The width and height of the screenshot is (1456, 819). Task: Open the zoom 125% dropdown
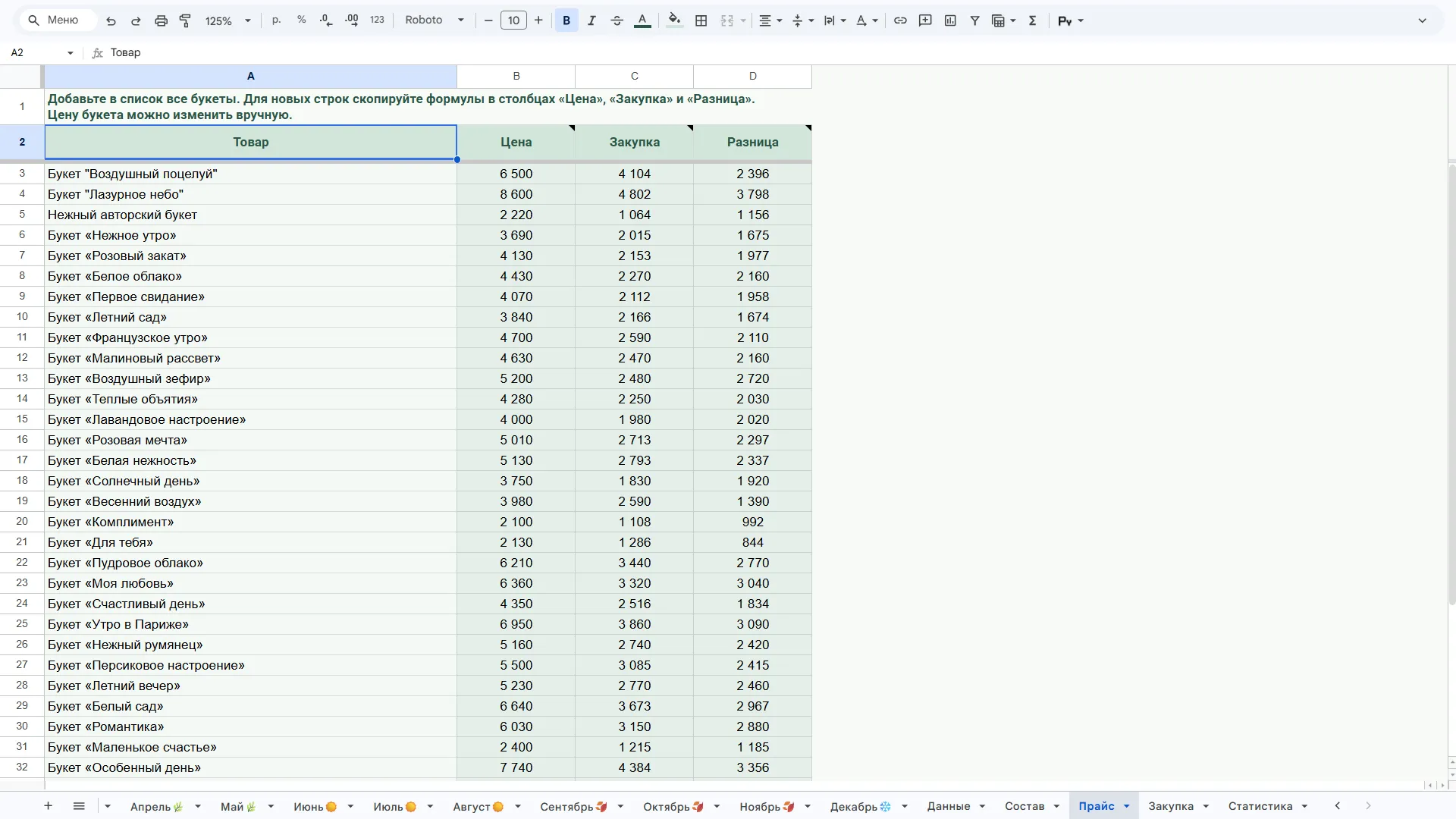(x=227, y=20)
